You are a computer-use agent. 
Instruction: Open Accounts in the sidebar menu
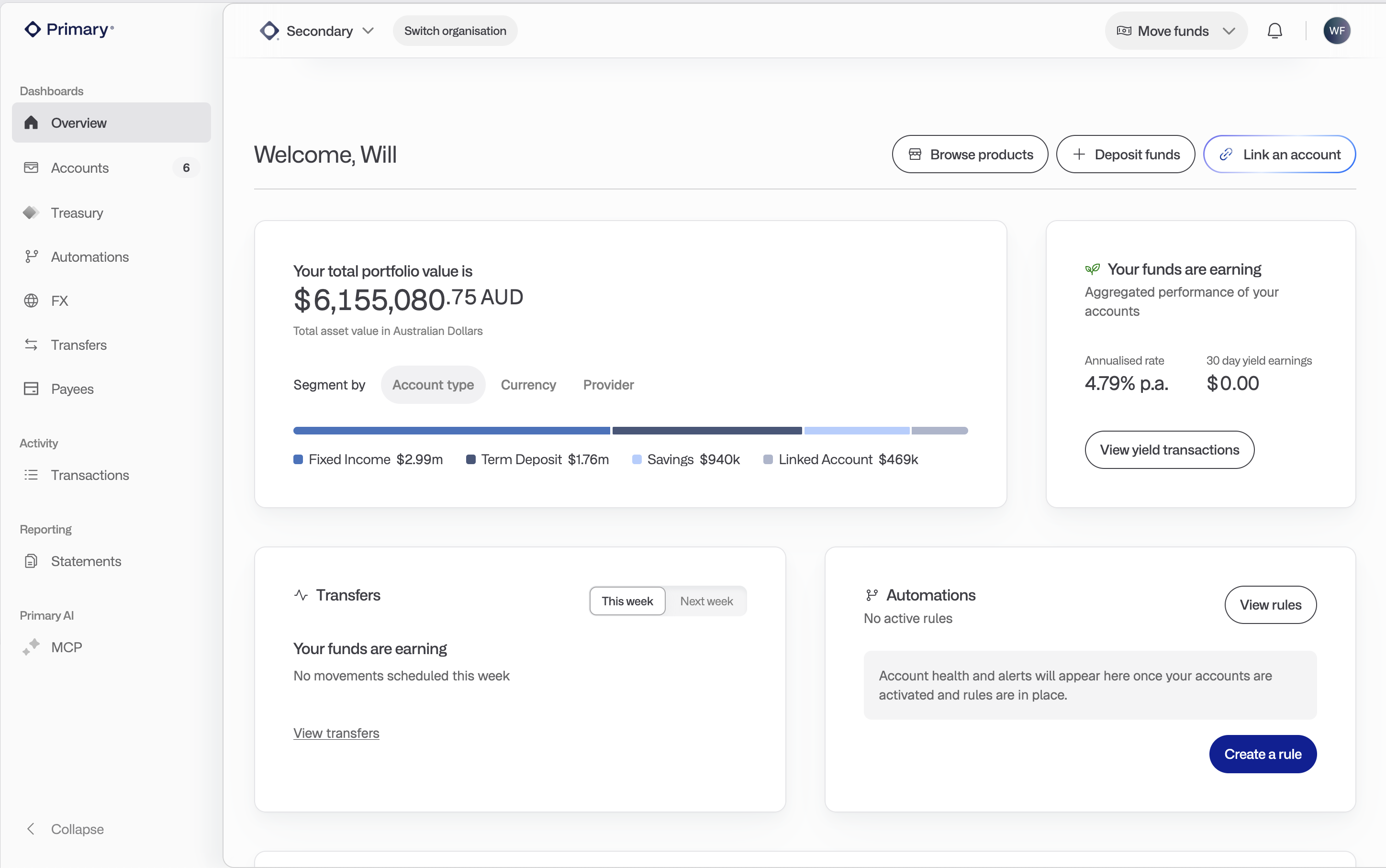pyautogui.click(x=112, y=167)
